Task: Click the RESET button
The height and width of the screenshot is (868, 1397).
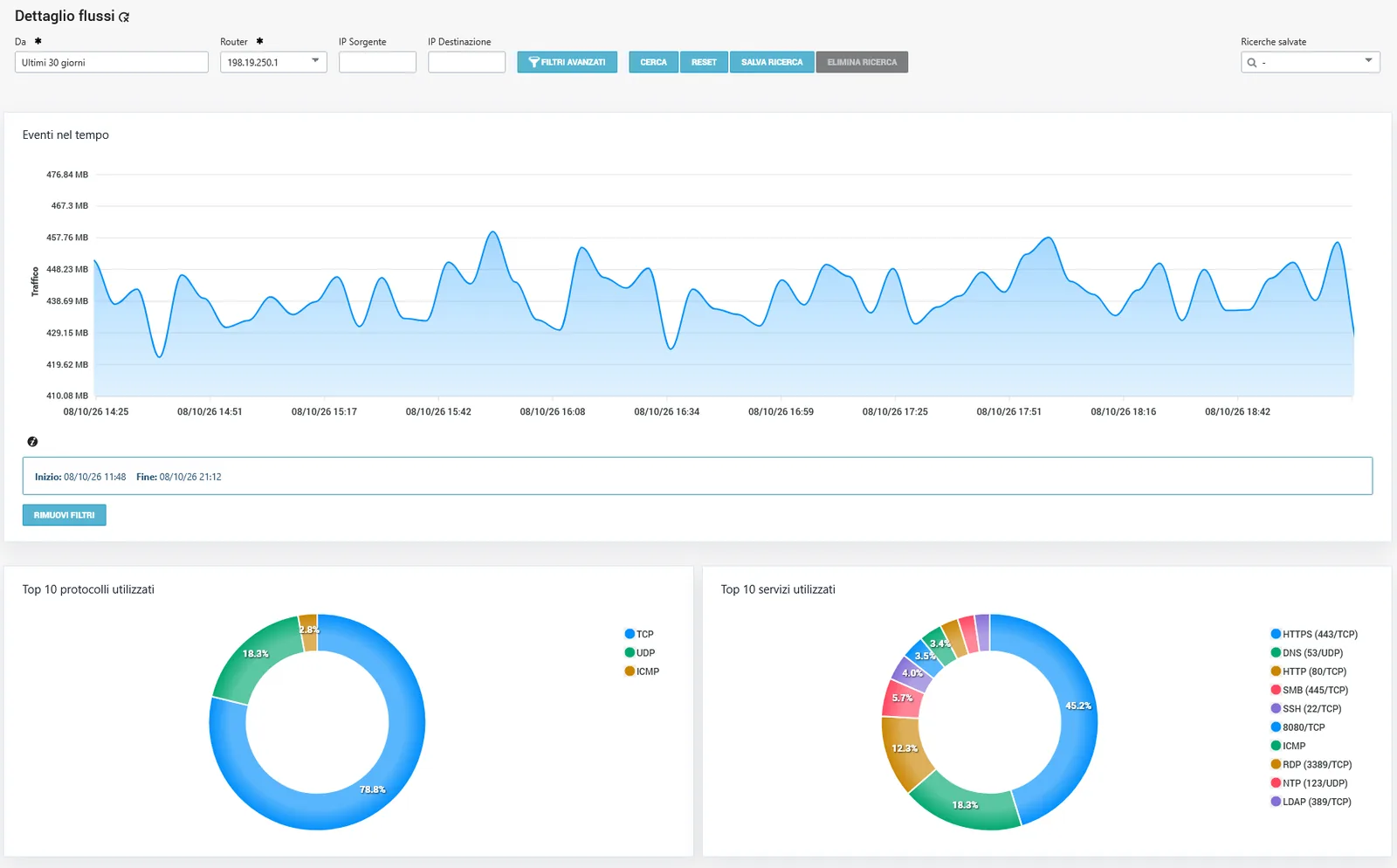Action: coord(704,62)
